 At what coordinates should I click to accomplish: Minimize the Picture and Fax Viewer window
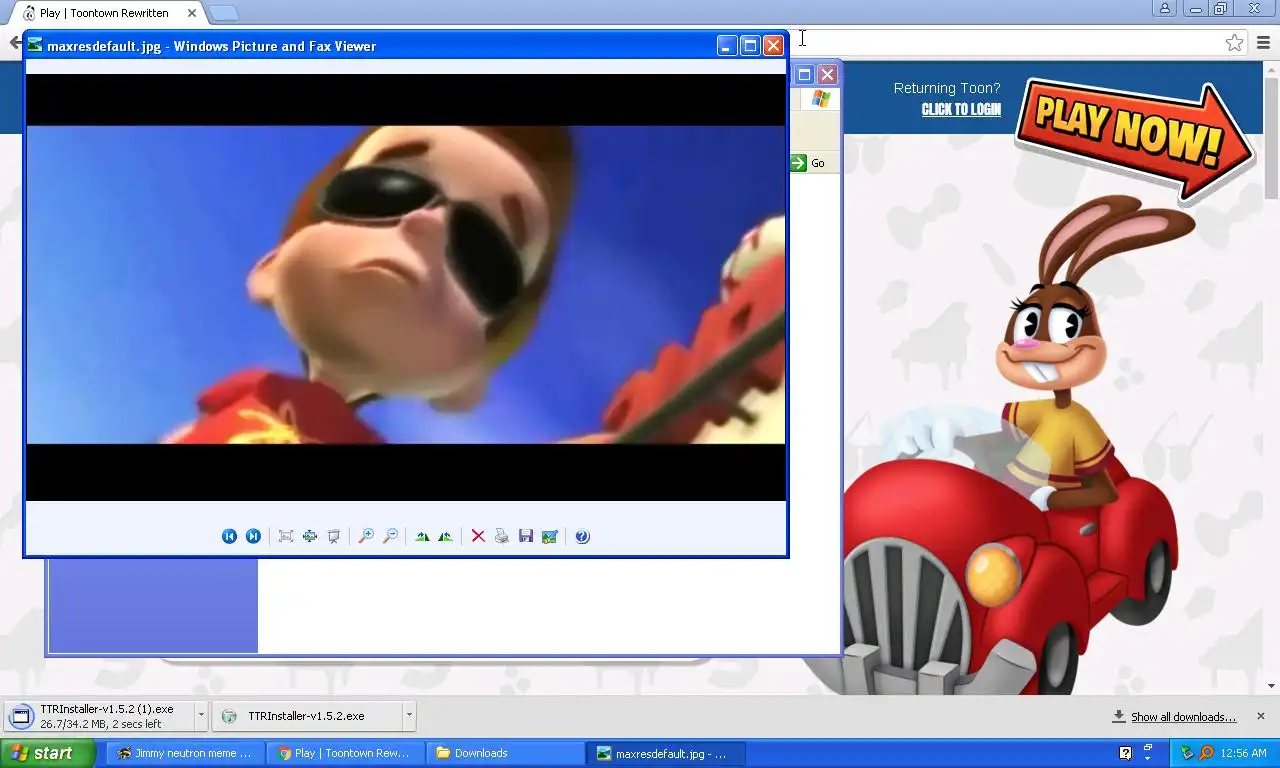727,46
